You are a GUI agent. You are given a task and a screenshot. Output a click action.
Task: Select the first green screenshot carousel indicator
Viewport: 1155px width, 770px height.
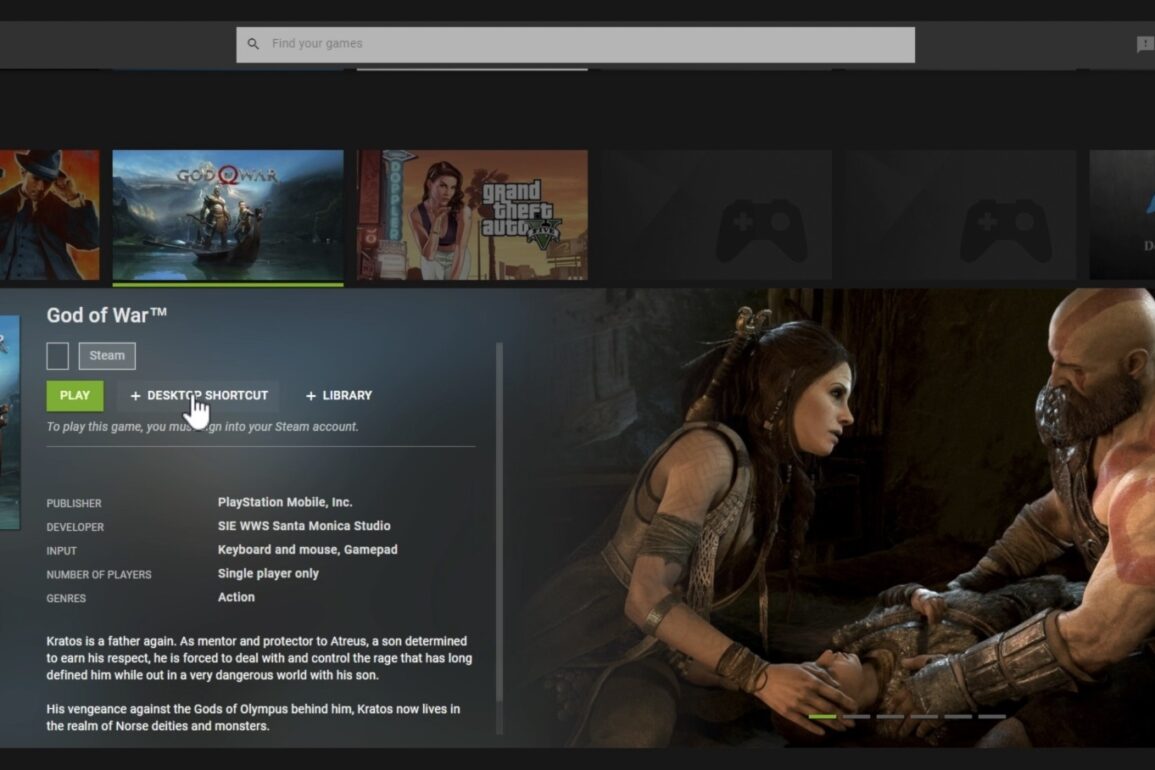click(x=822, y=716)
